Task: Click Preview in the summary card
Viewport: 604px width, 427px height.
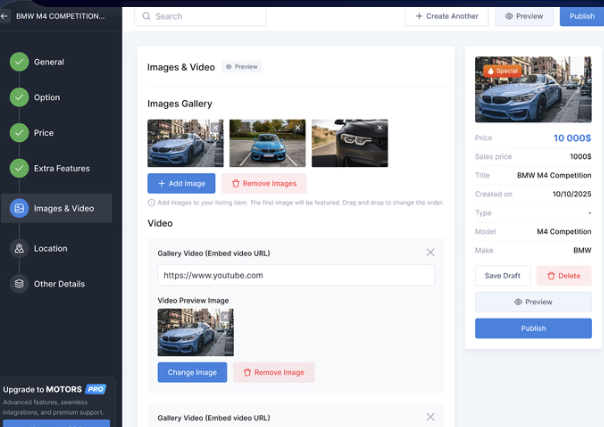Action: pyautogui.click(x=534, y=302)
